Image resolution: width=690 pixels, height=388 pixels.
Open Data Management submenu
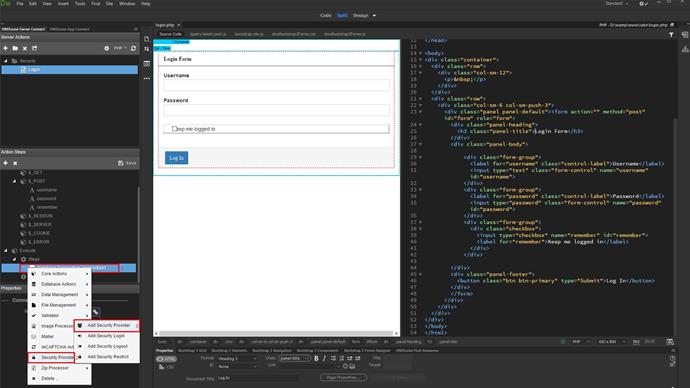click(59, 295)
